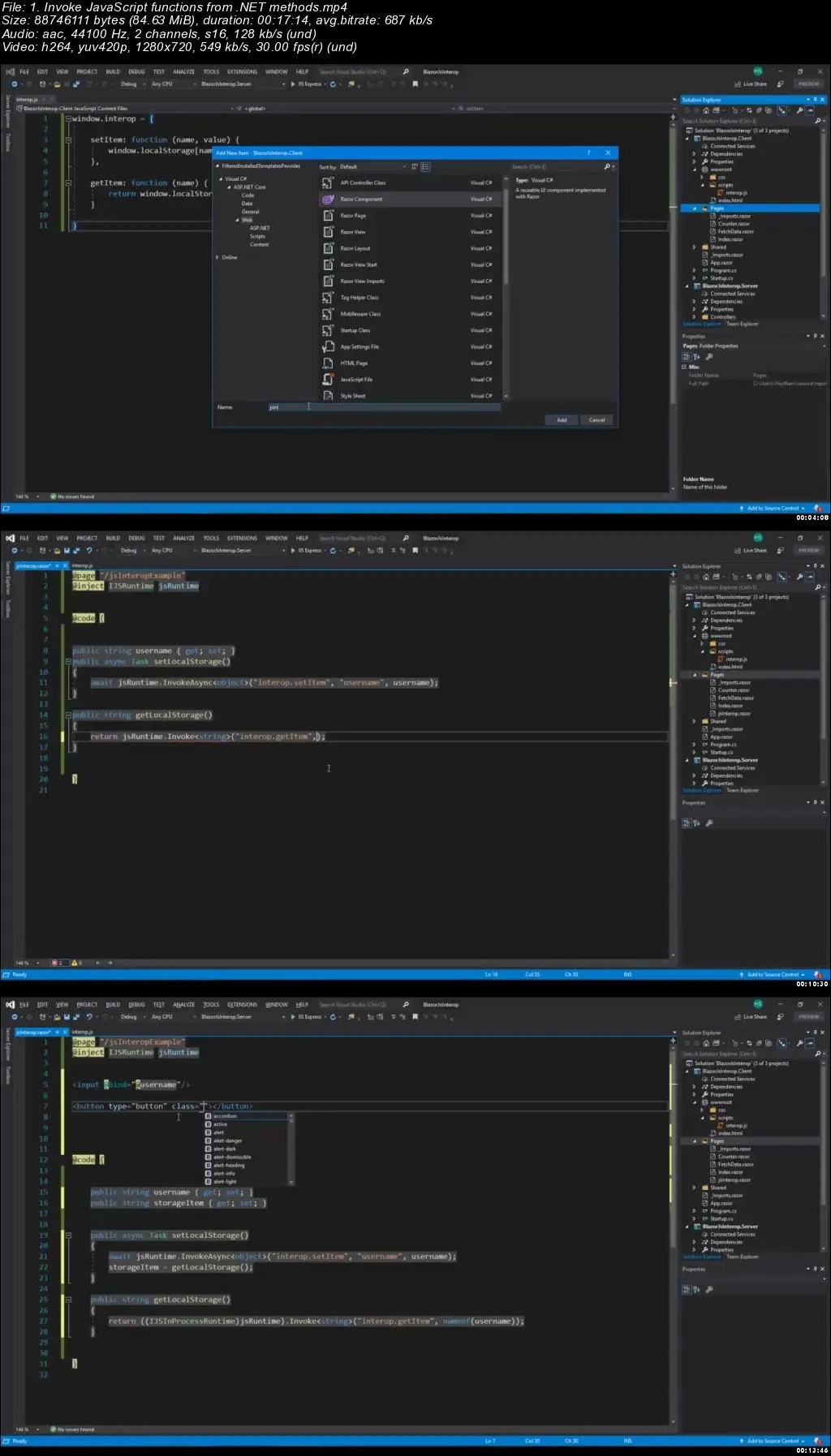Choose the JavaScript File template
The height and width of the screenshot is (1456, 831).
click(411, 380)
